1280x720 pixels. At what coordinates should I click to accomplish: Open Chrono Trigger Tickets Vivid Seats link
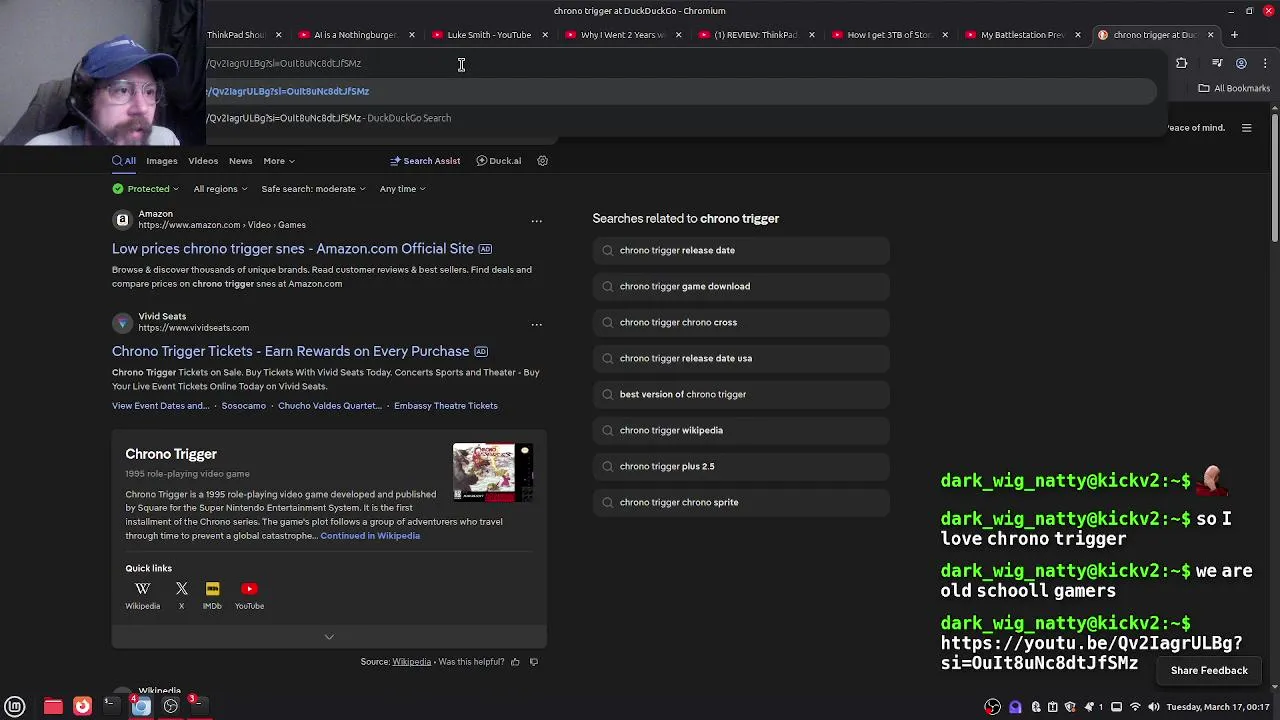(x=290, y=352)
